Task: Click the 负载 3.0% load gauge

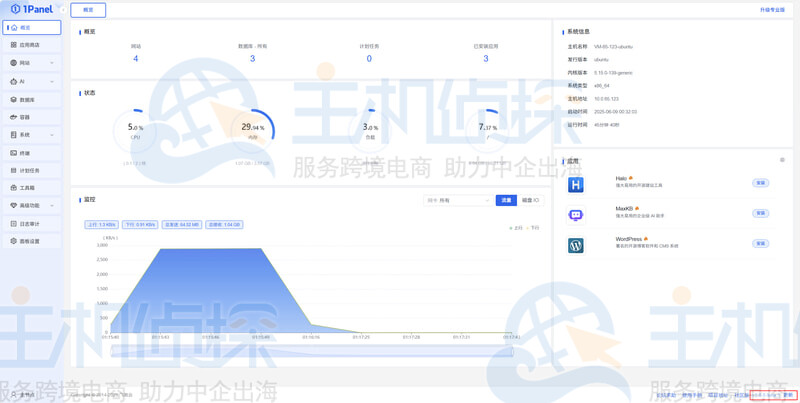Action: pyautogui.click(x=370, y=131)
